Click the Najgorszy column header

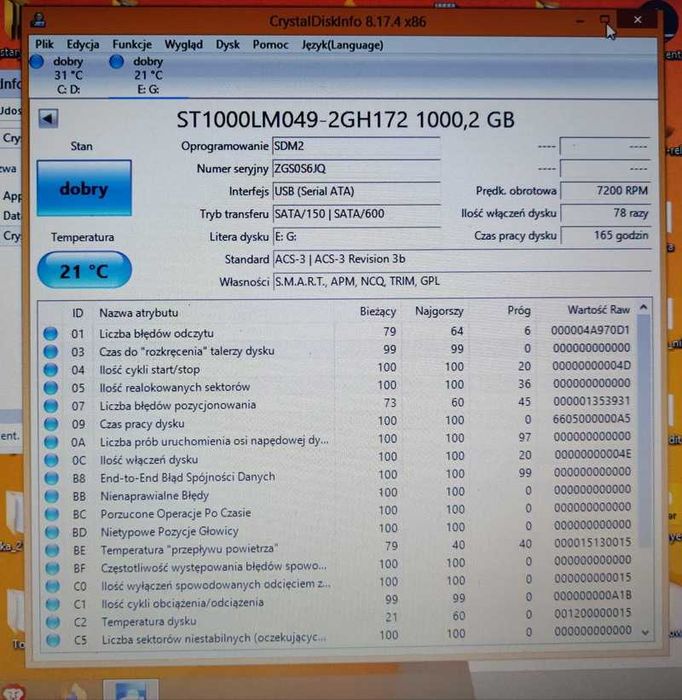(x=439, y=311)
